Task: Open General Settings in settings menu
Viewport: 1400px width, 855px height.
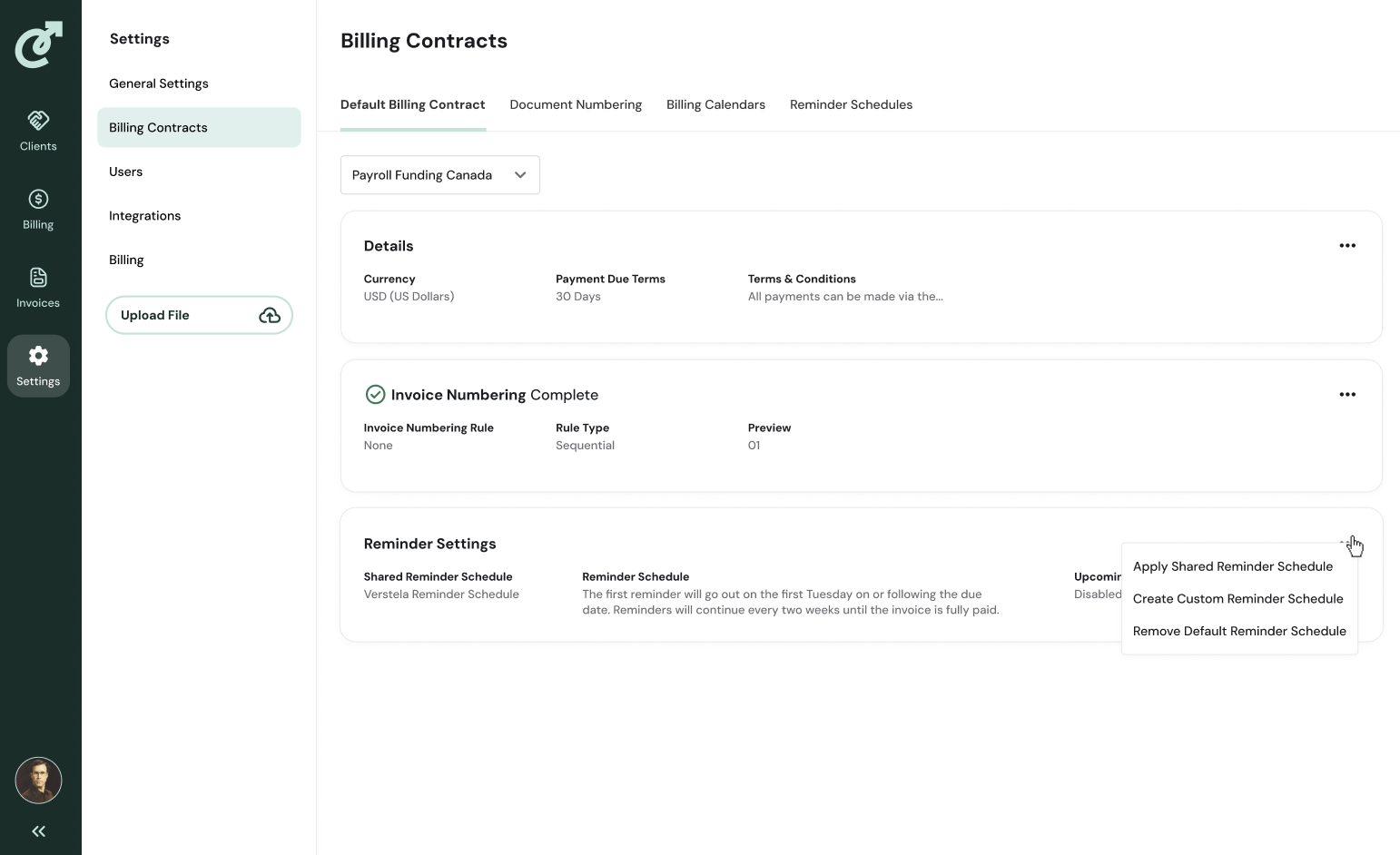Action: (159, 84)
